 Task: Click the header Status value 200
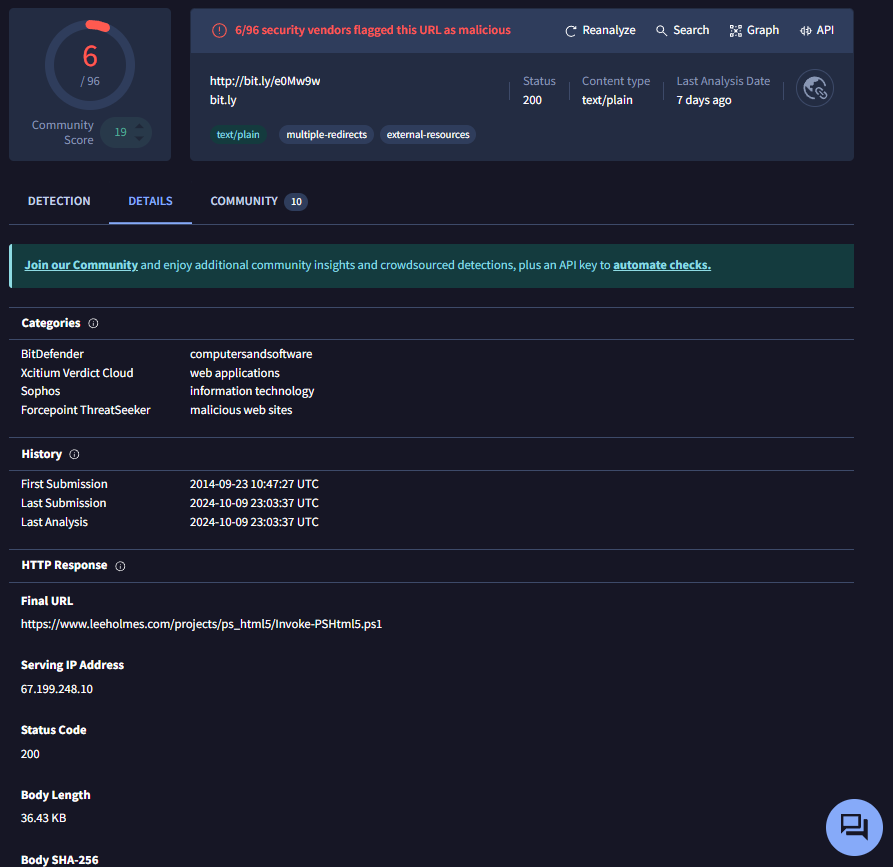[532, 100]
